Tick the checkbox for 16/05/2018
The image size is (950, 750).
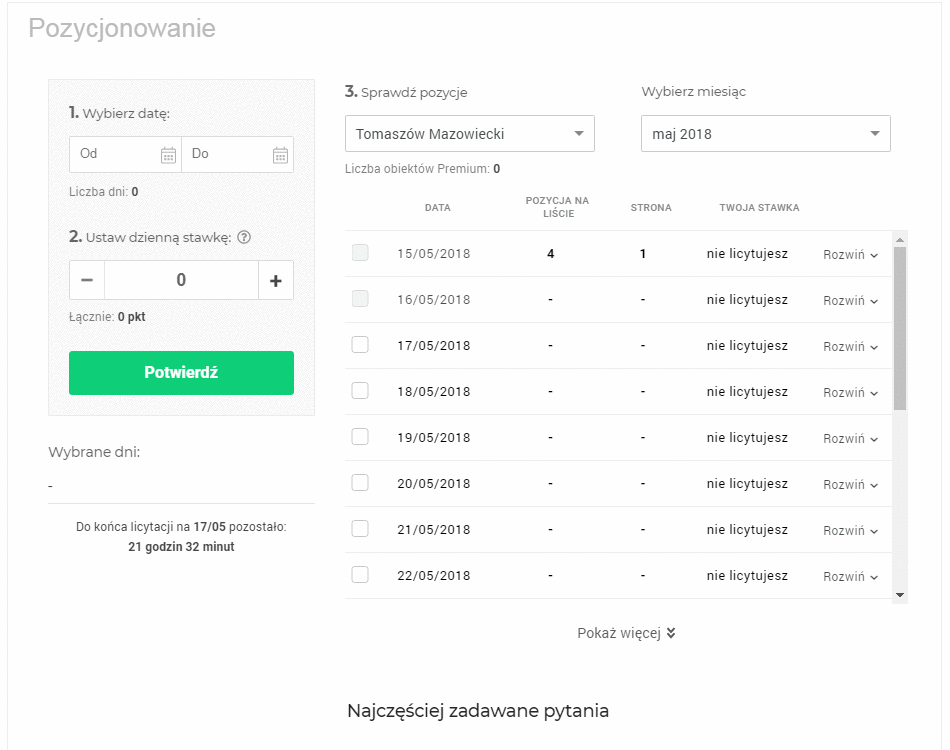click(360, 299)
